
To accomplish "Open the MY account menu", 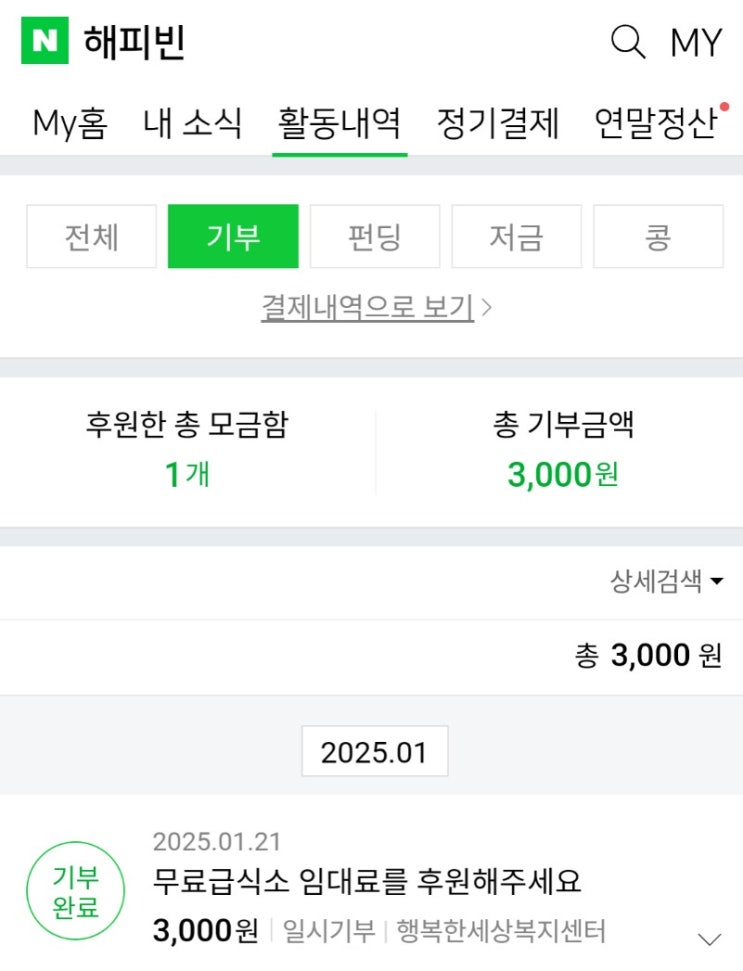I will tap(695, 42).
